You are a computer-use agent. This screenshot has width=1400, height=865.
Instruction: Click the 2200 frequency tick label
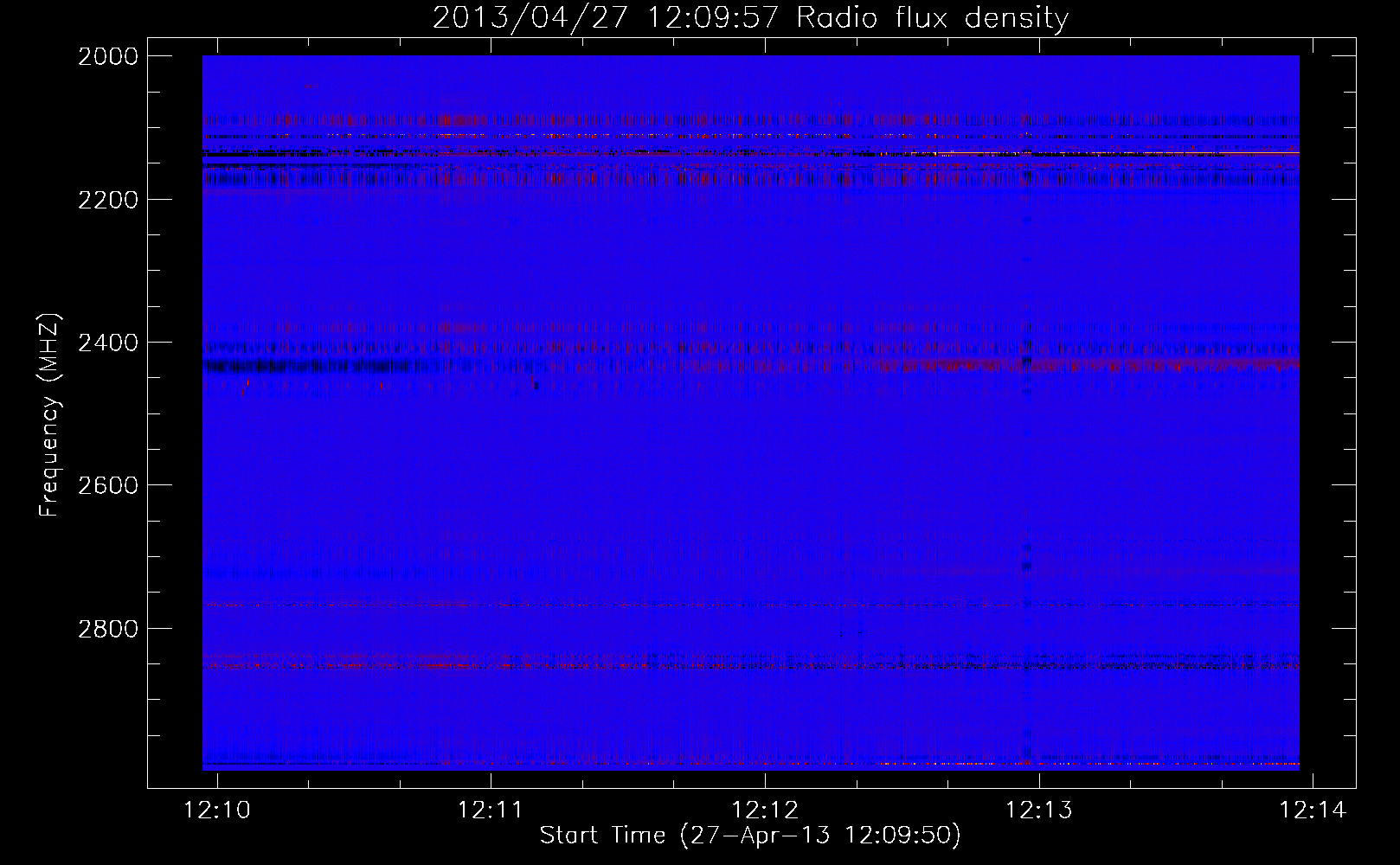[108, 200]
